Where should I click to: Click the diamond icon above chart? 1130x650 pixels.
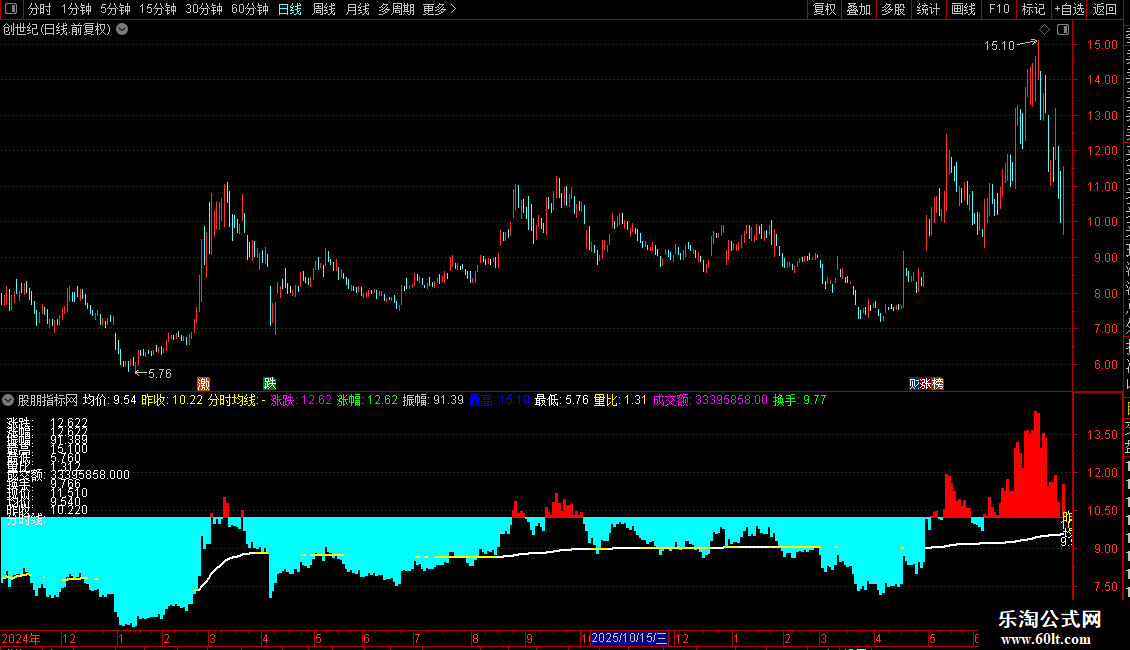1044,30
